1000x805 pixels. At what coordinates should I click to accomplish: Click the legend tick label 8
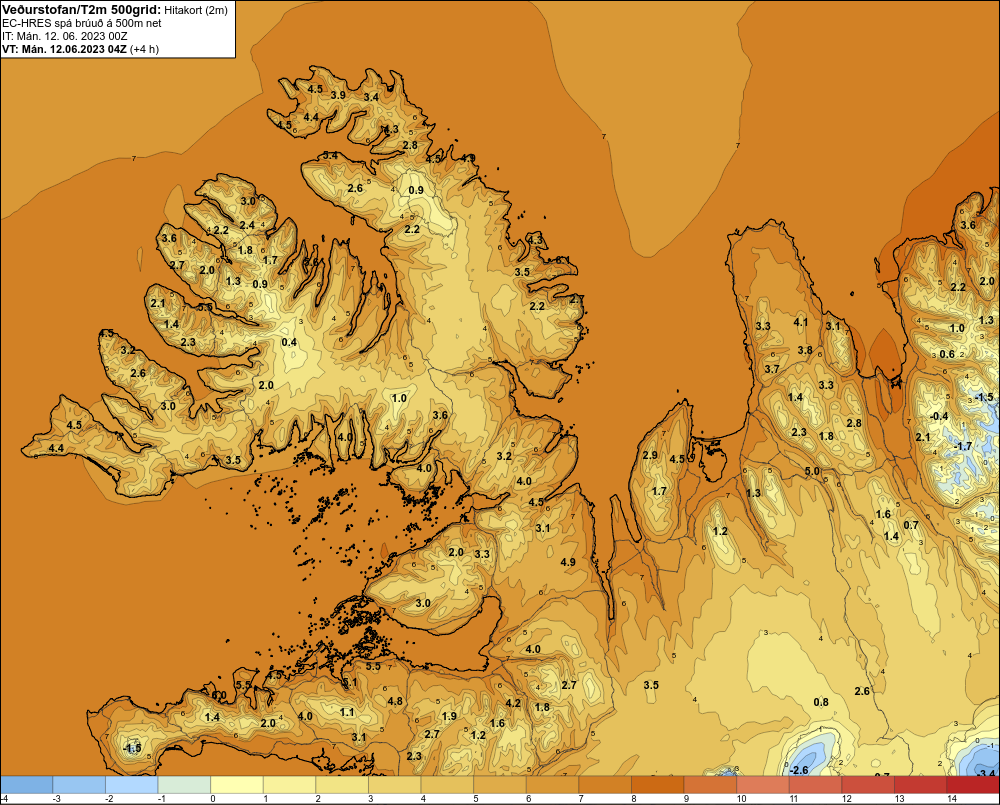[634, 799]
